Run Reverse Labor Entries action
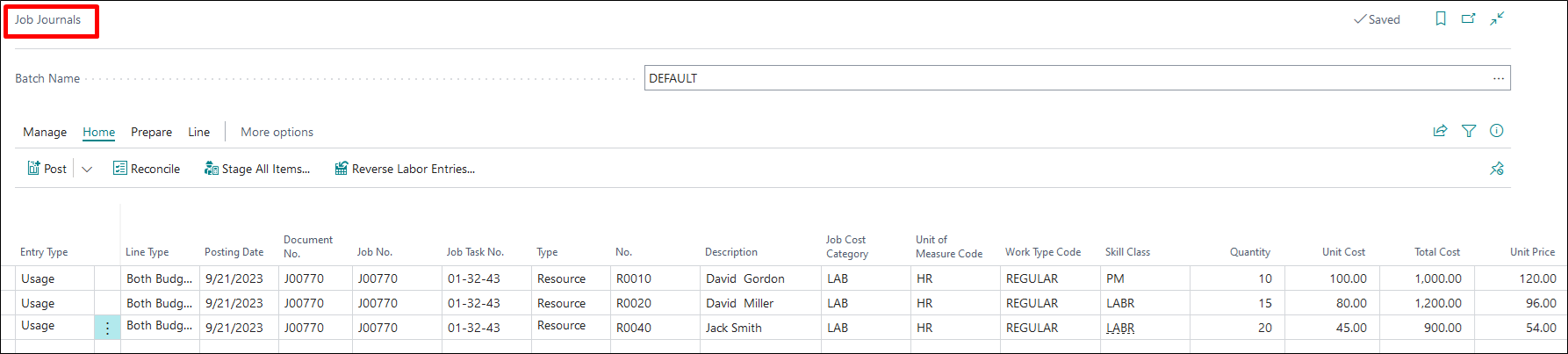This screenshot has width=1568, height=354. pos(405,169)
